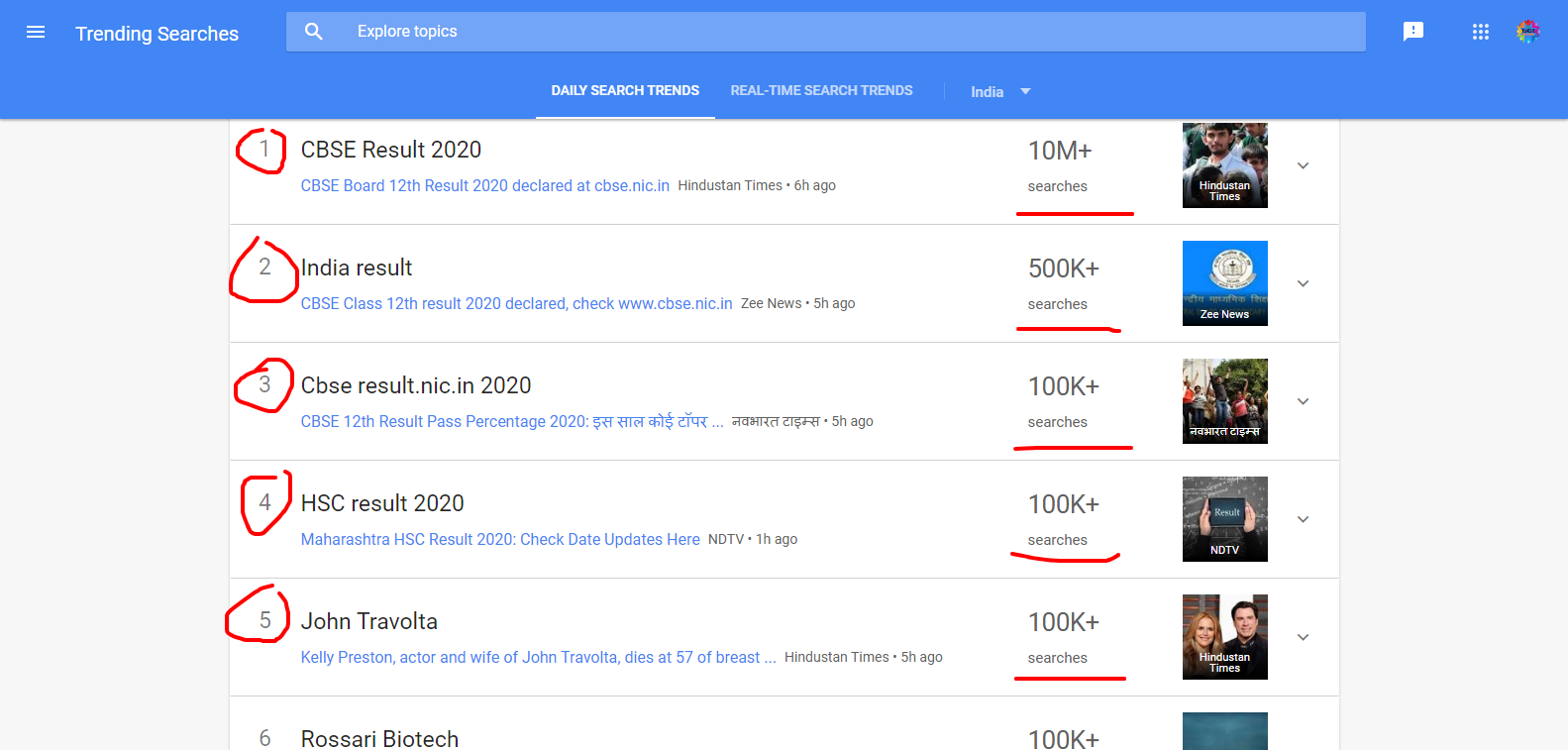The height and width of the screenshot is (750, 1568).
Task: Expand the John Travolta row
Action: pyautogui.click(x=1304, y=637)
